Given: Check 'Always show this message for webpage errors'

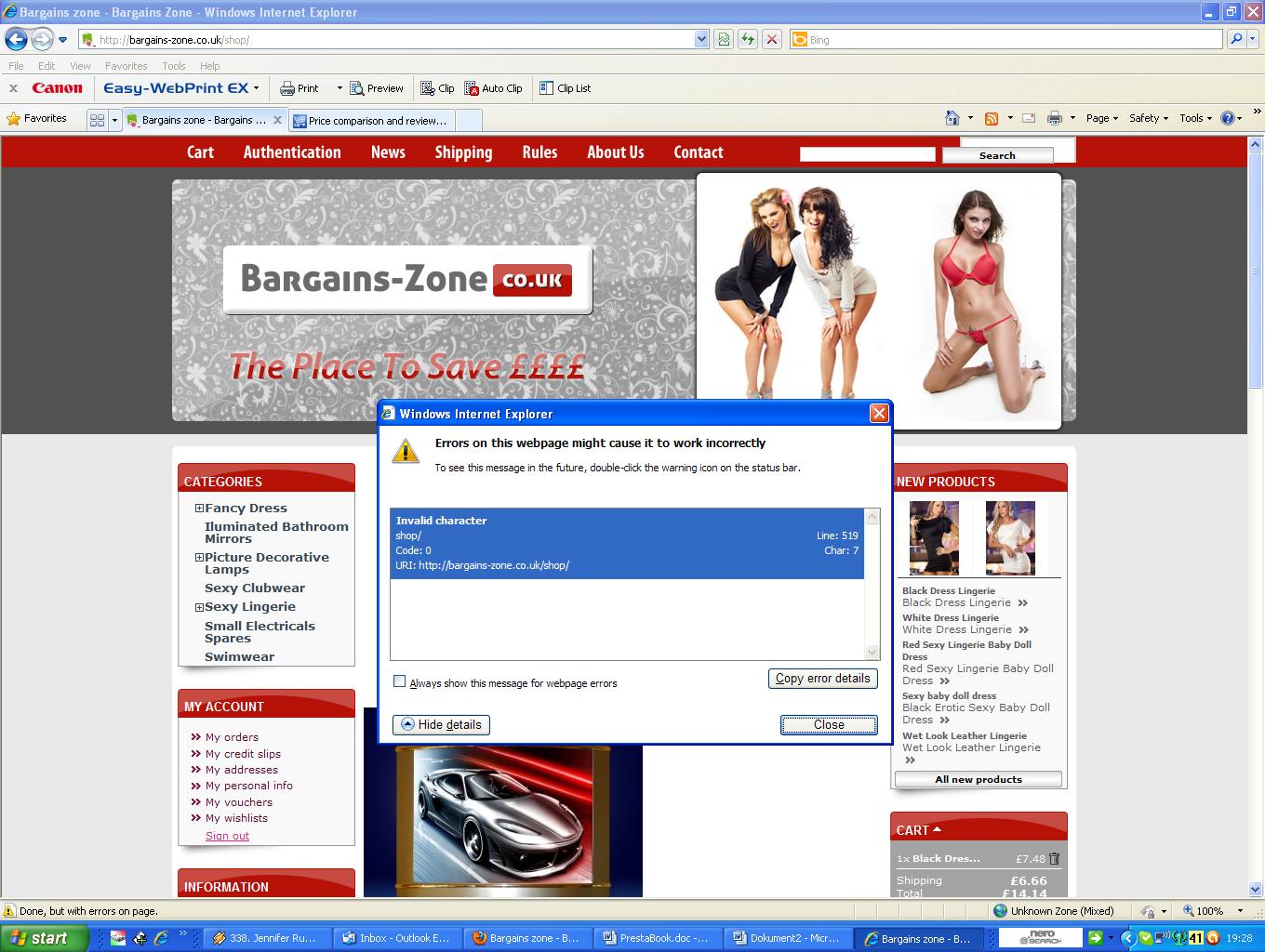Looking at the screenshot, I should click(400, 681).
